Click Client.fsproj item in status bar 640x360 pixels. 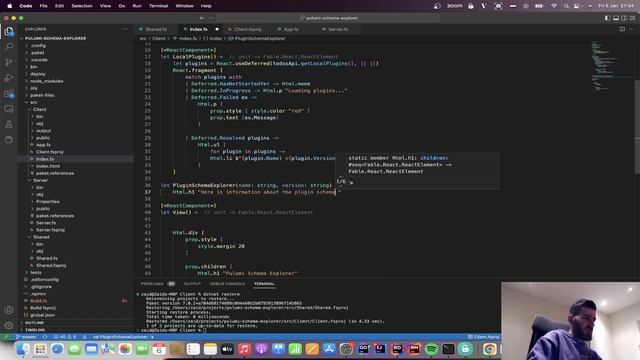(x=484, y=337)
